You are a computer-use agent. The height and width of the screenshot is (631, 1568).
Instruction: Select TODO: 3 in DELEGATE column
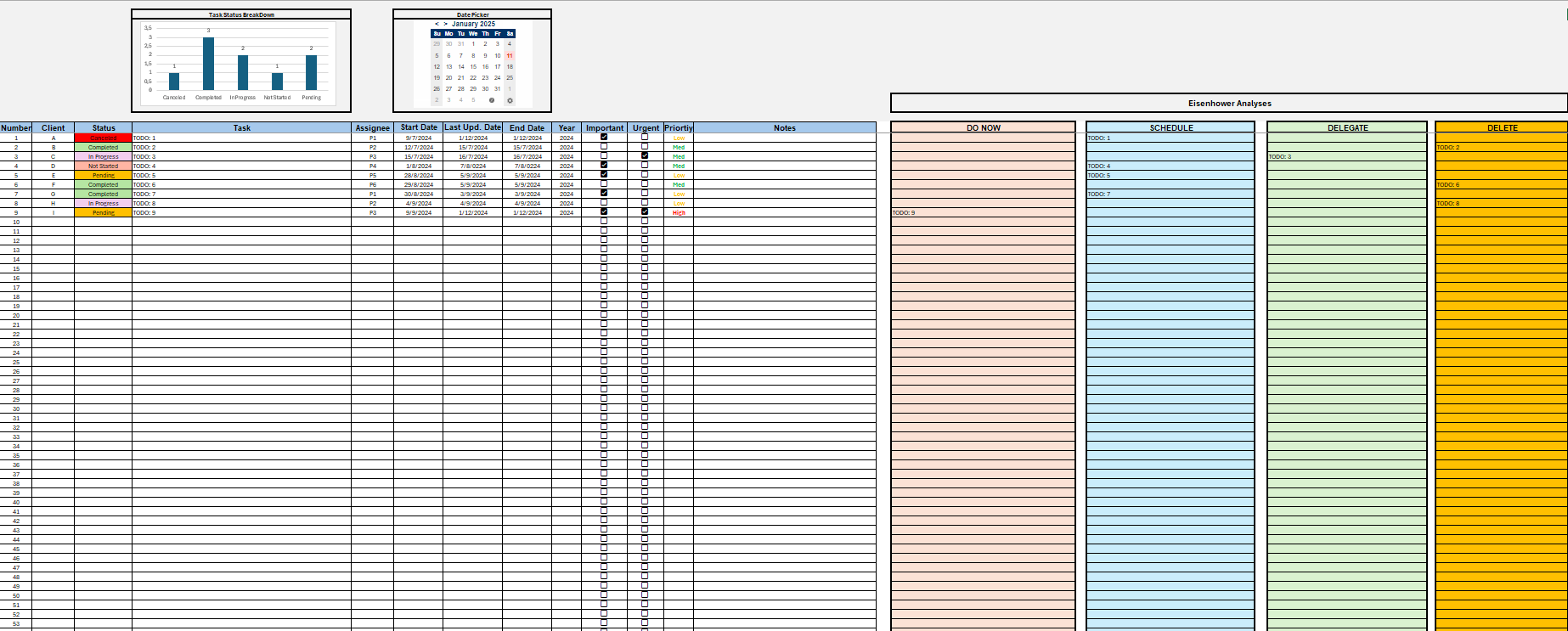(x=1347, y=156)
